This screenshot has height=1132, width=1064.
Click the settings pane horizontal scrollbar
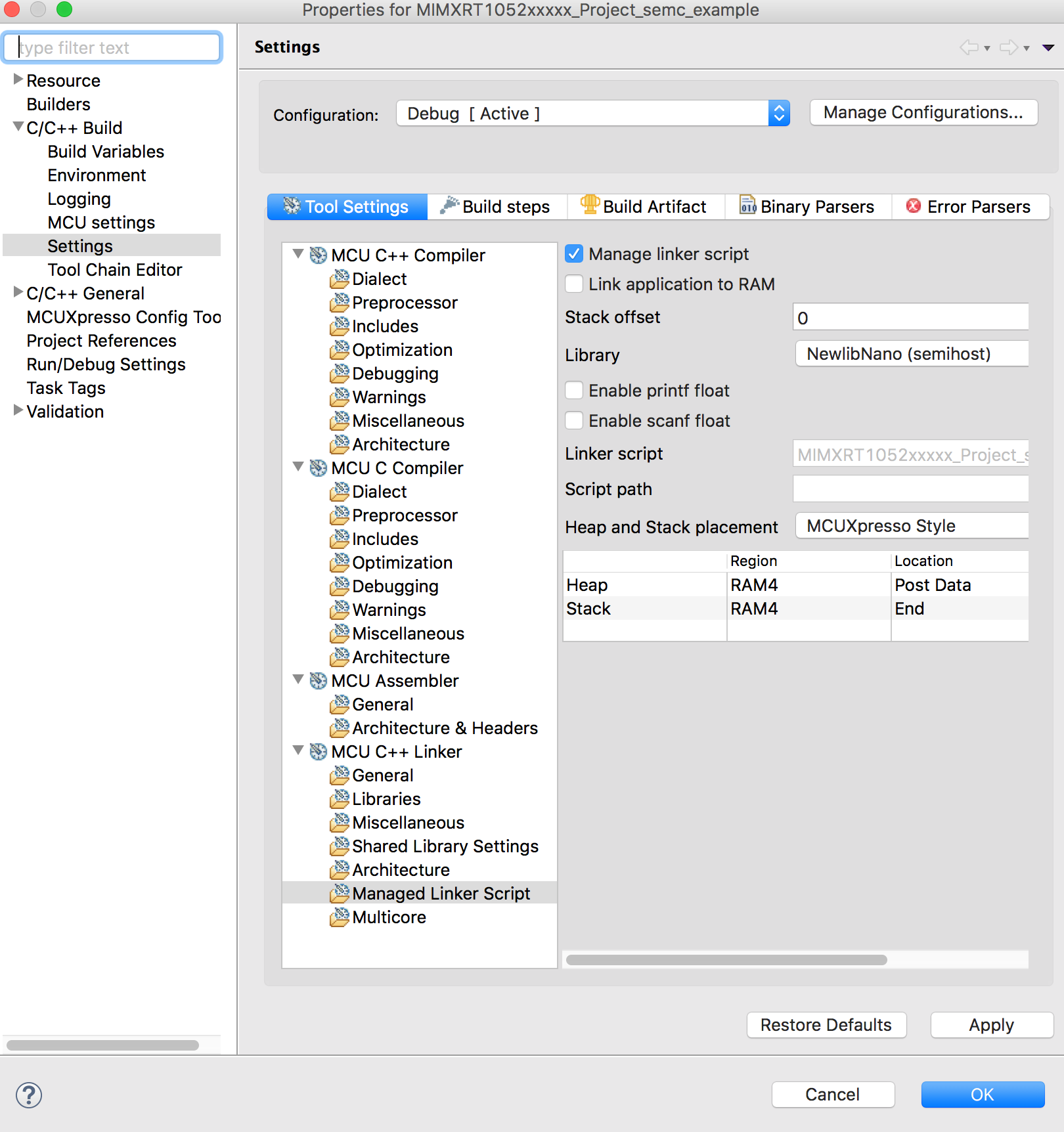pyautogui.click(x=726, y=960)
